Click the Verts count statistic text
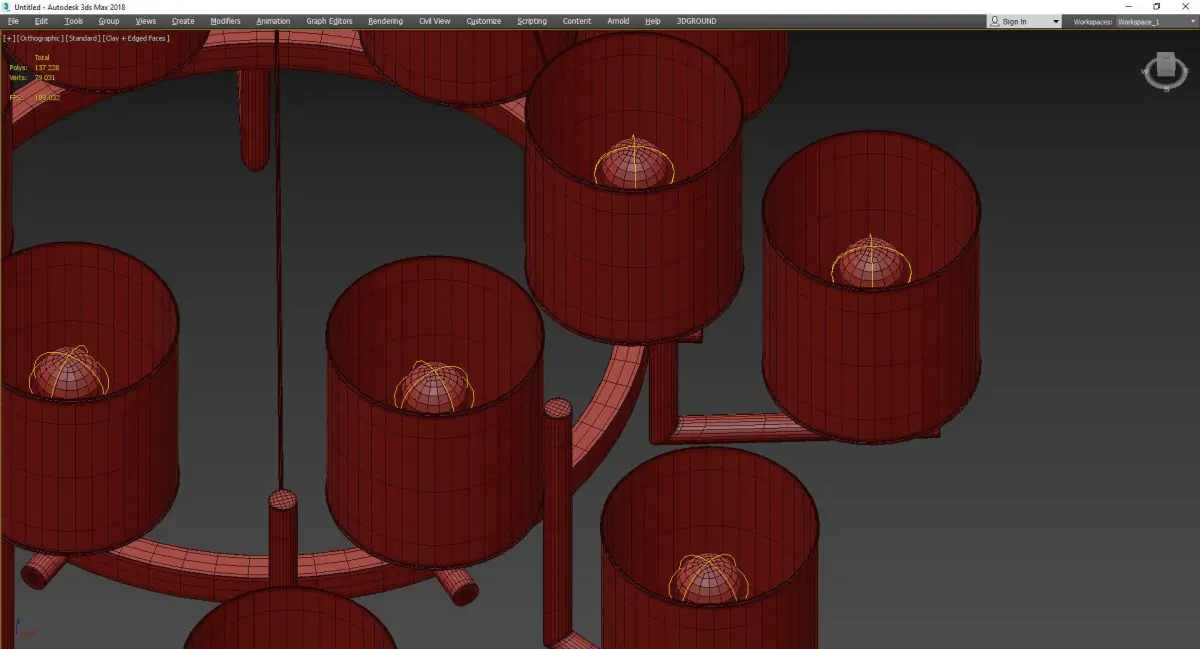Screen dimensions: 1200x649 (x=32, y=76)
